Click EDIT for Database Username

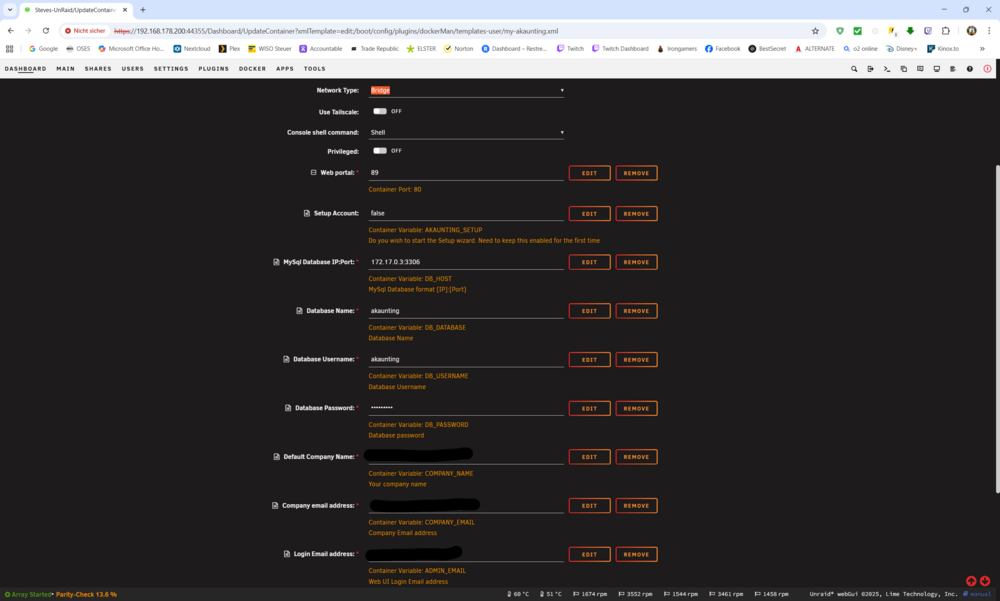[x=589, y=360]
